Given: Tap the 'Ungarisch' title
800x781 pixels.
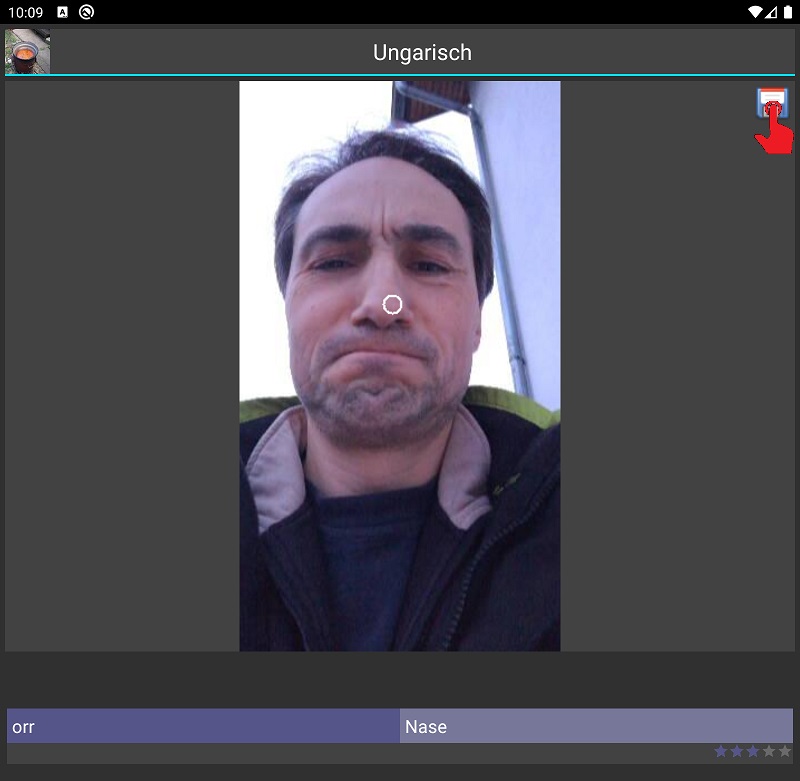Looking at the screenshot, I should coord(422,53).
